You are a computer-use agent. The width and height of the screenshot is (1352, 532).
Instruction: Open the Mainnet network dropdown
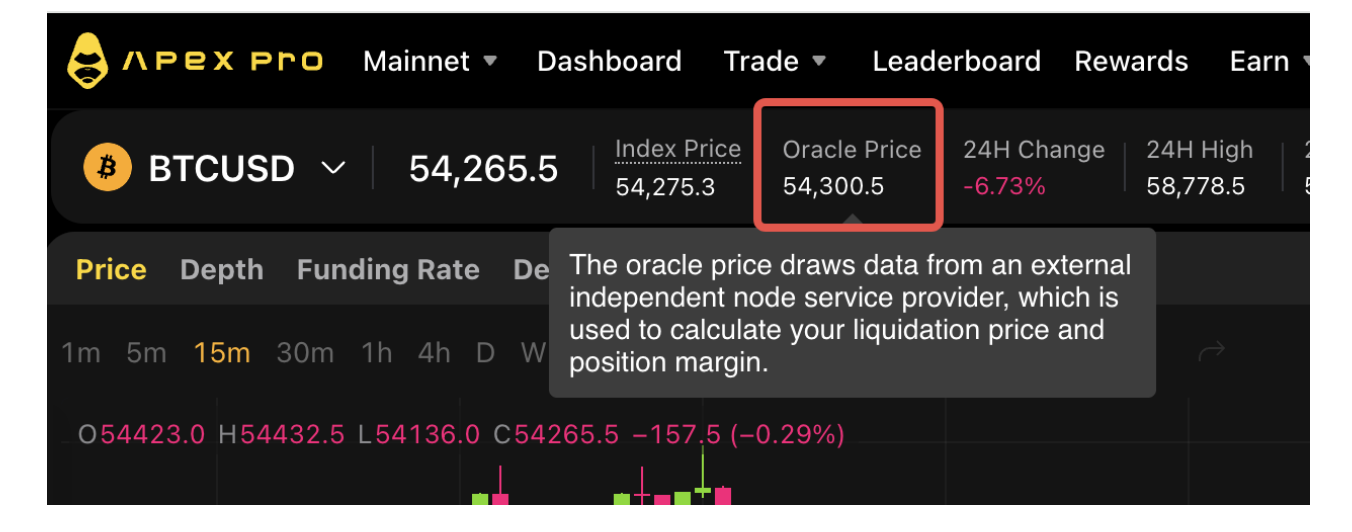point(430,61)
